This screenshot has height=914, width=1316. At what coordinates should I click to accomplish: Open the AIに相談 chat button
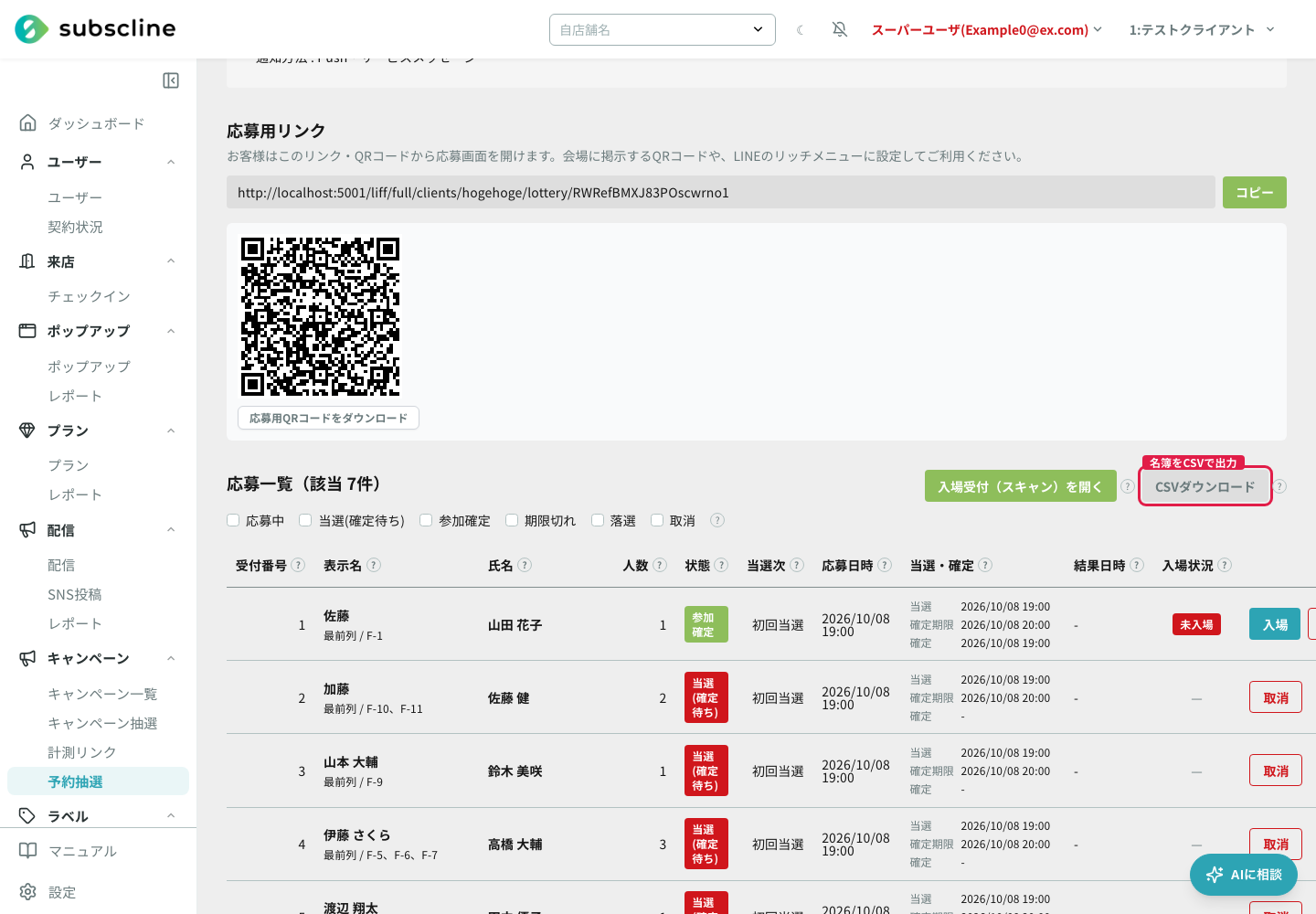[x=1244, y=875]
